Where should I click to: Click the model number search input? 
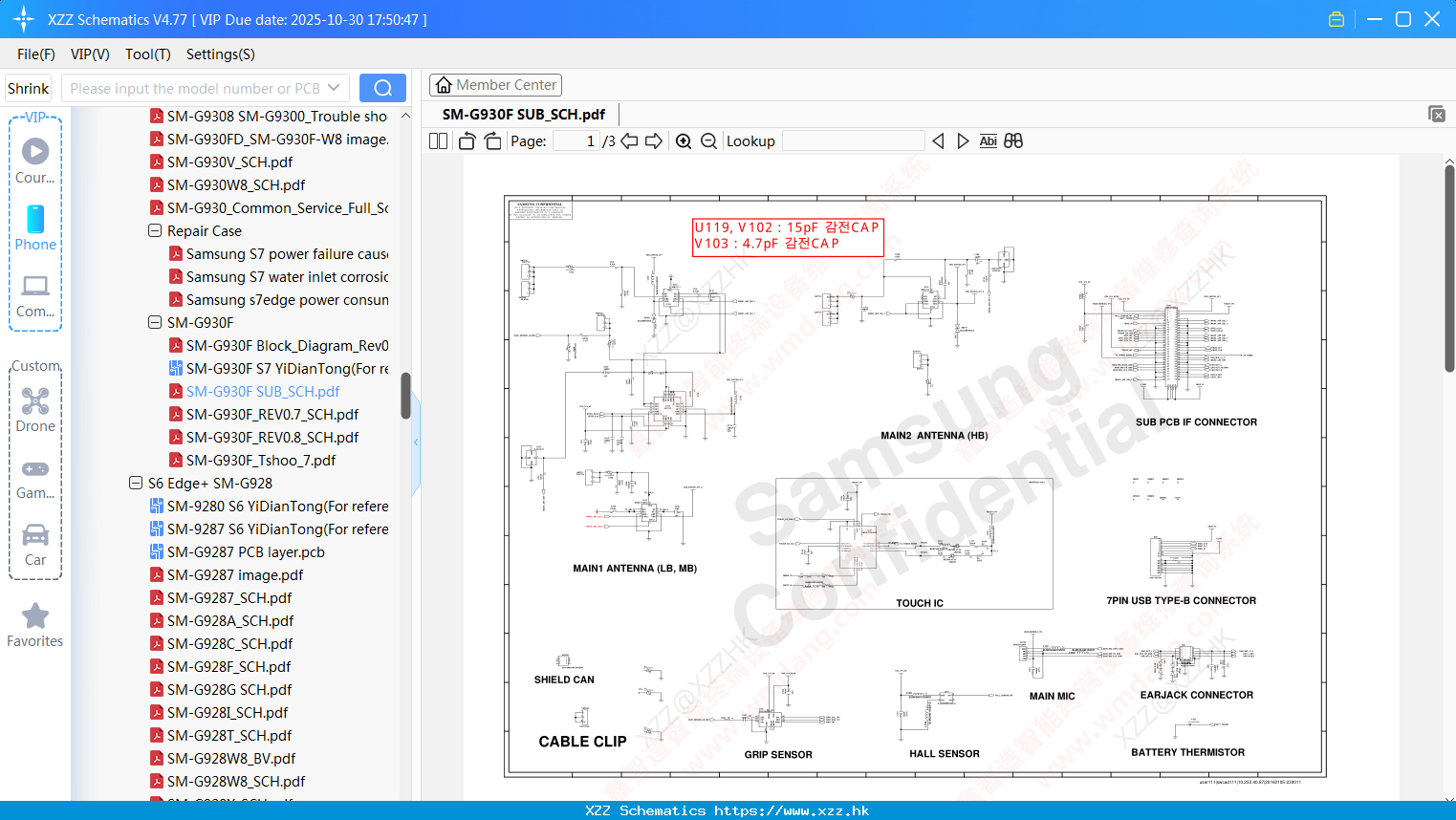[x=194, y=88]
